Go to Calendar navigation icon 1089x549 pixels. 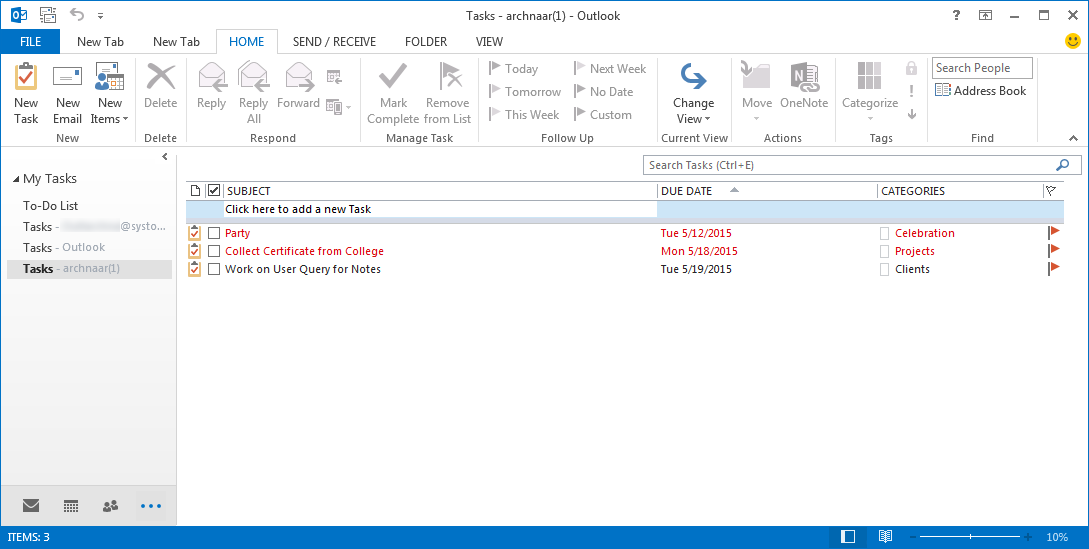pyautogui.click(x=71, y=506)
